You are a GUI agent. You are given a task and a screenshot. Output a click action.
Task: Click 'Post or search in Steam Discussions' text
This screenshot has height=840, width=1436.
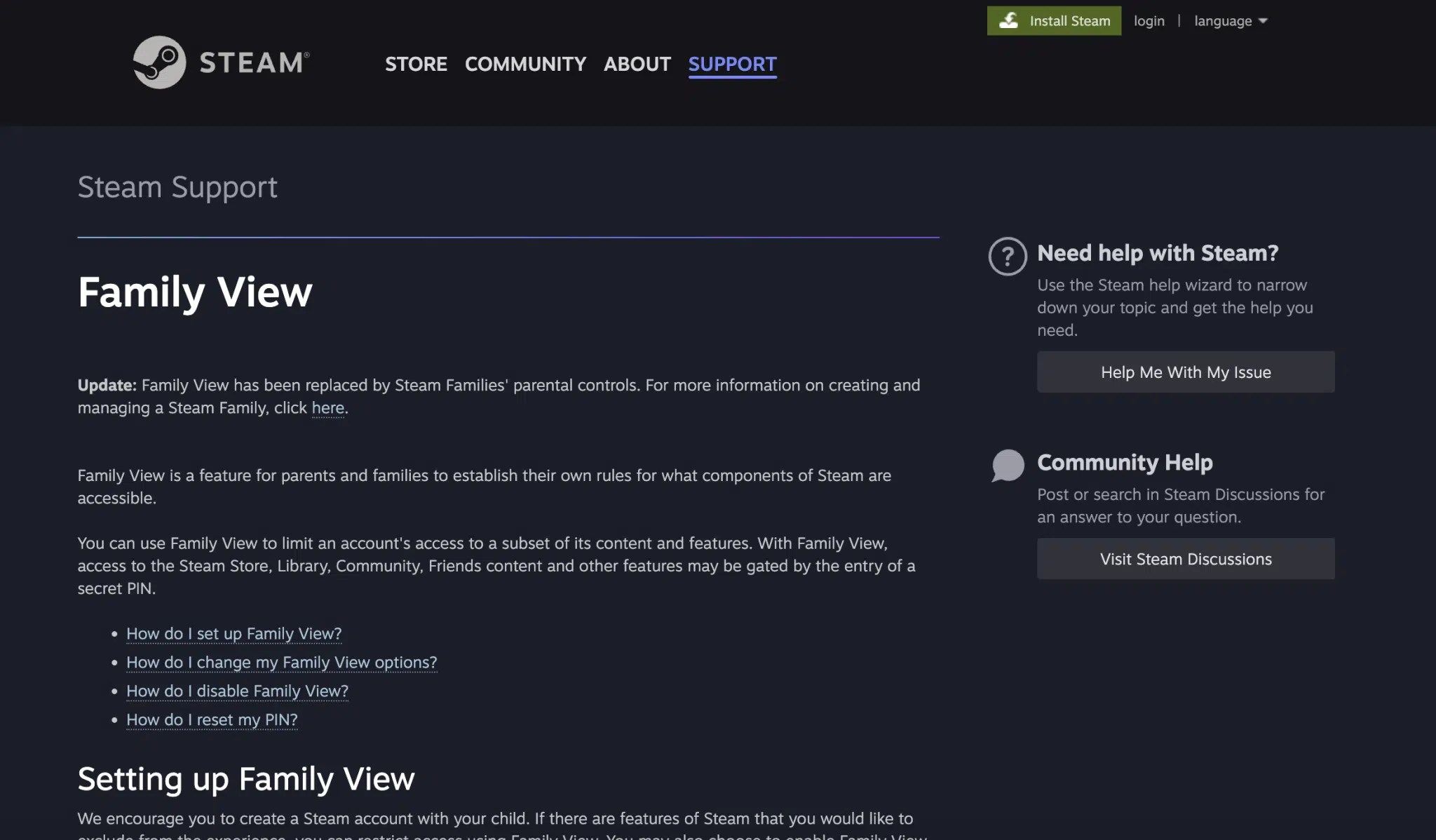(1181, 506)
